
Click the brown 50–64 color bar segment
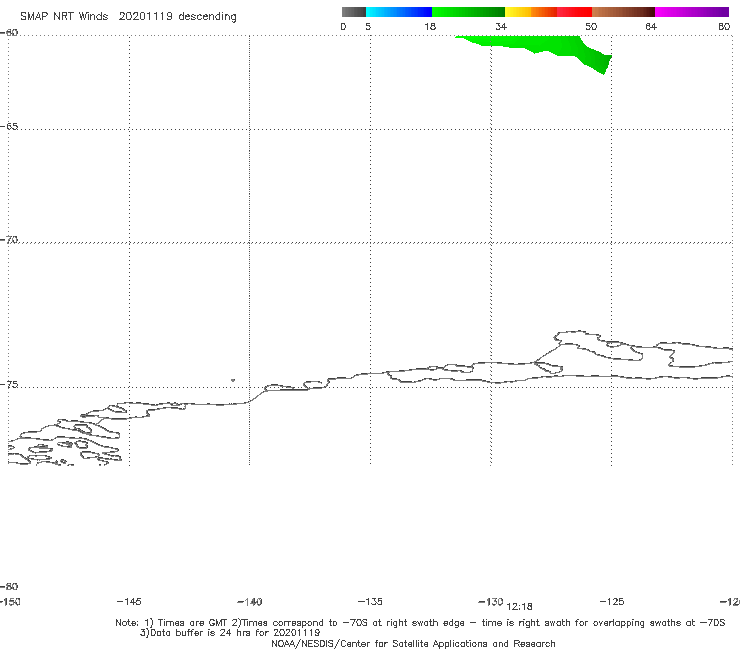(623, 12)
